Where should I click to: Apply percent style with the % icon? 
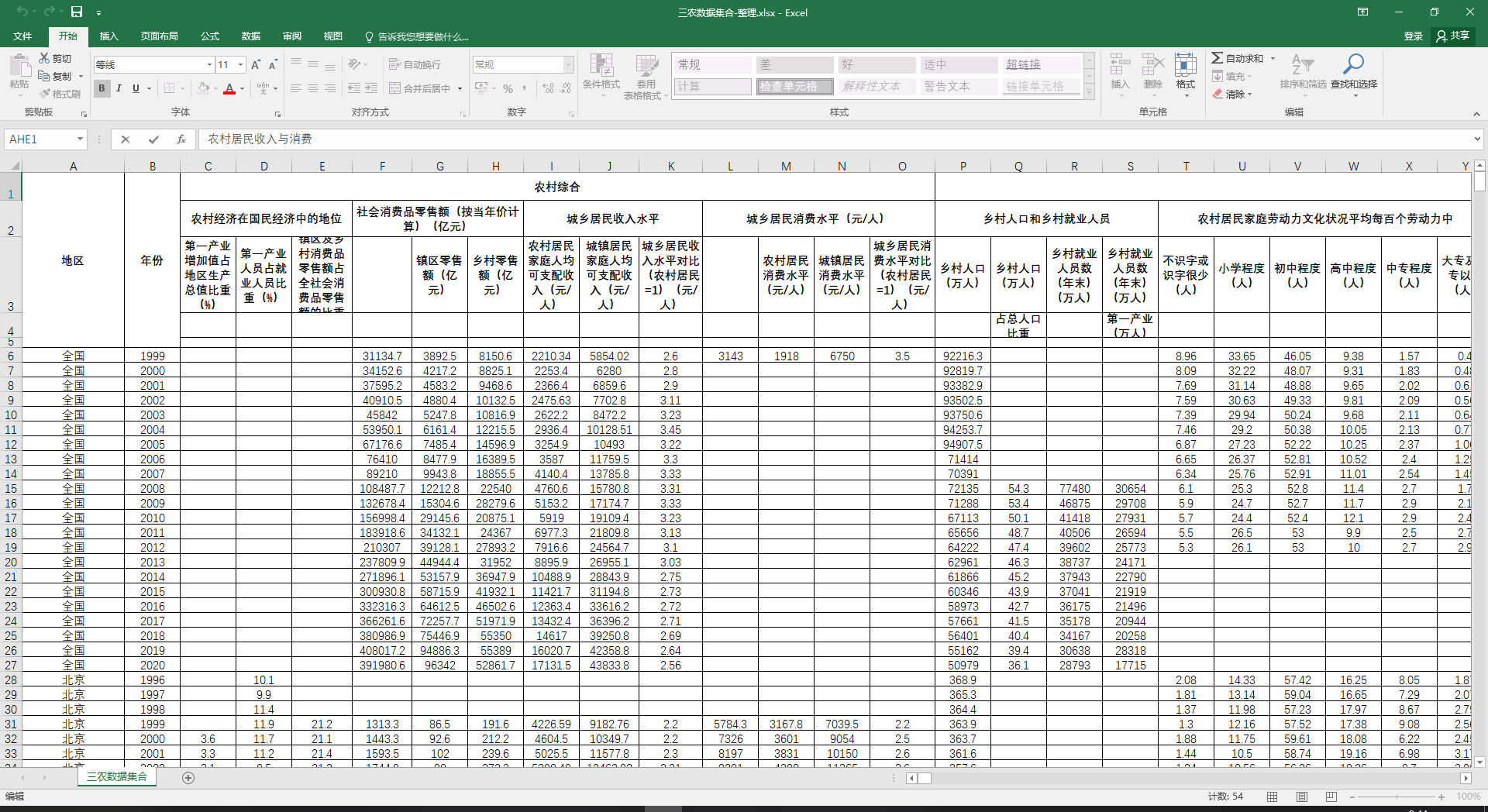508,88
